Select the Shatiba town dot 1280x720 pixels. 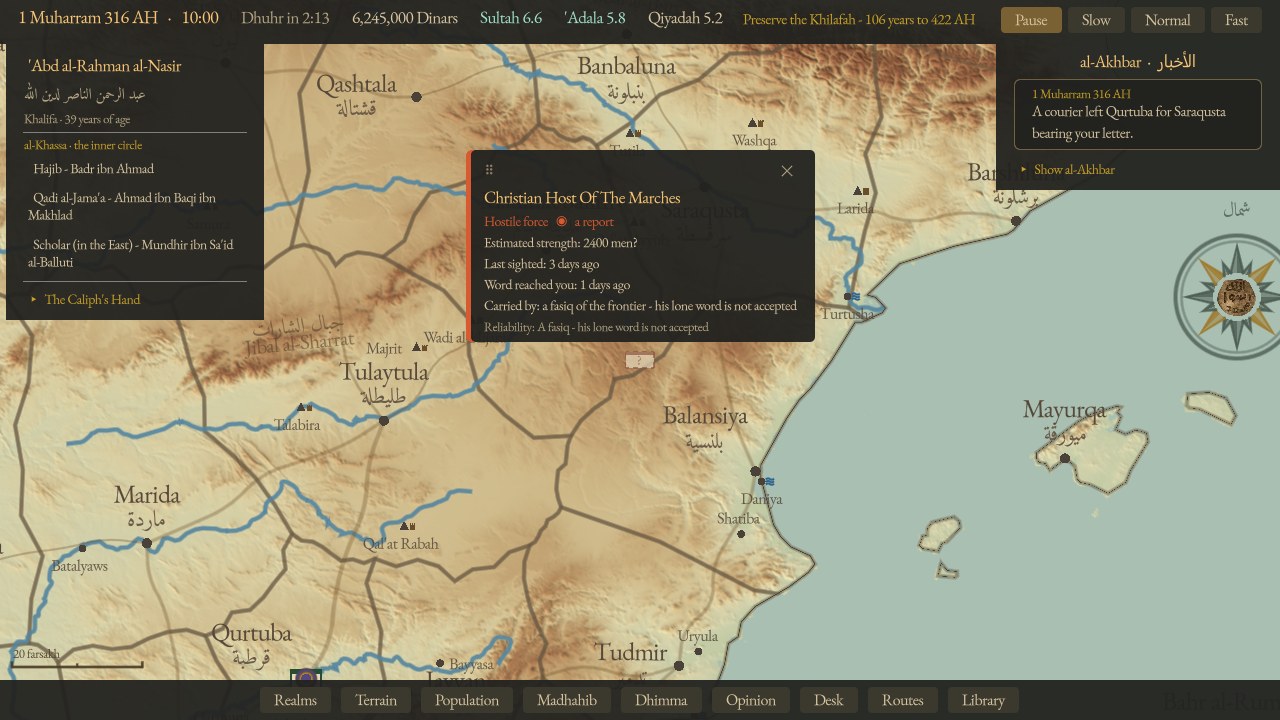click(x=741, y=534)
